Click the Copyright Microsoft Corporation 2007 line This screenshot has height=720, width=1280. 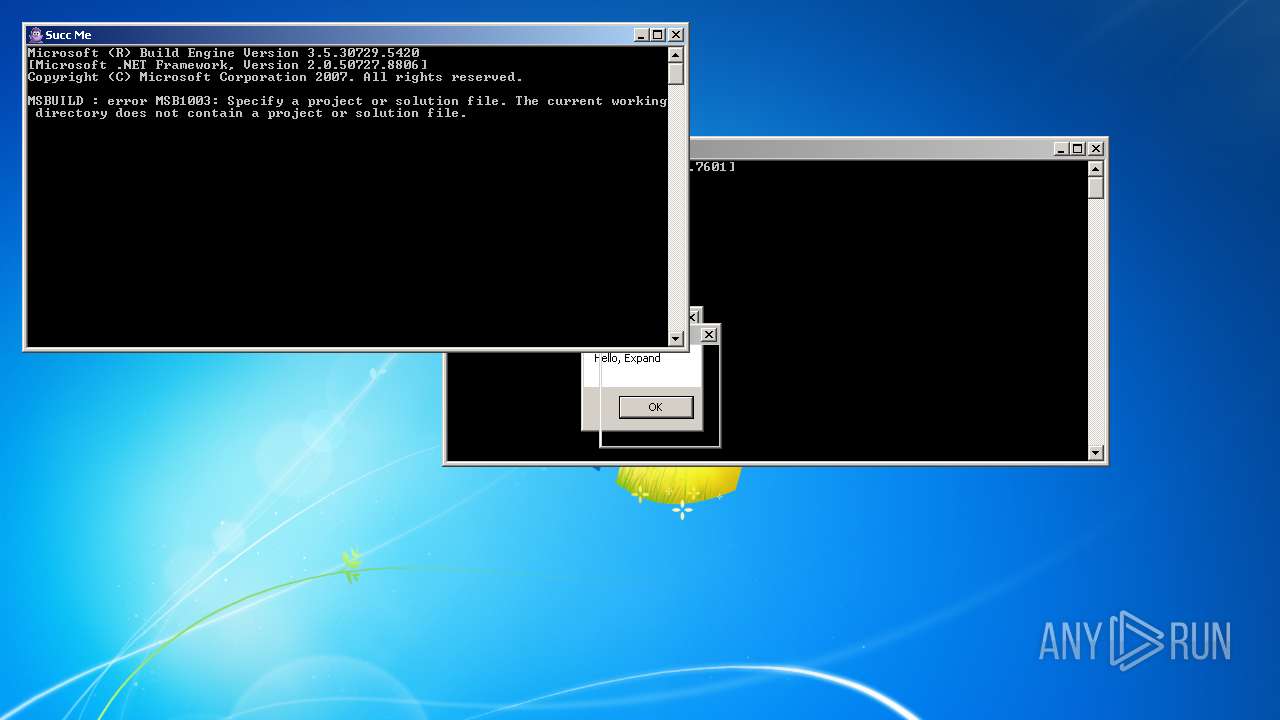pyautogui.click(x=275, y=77)
